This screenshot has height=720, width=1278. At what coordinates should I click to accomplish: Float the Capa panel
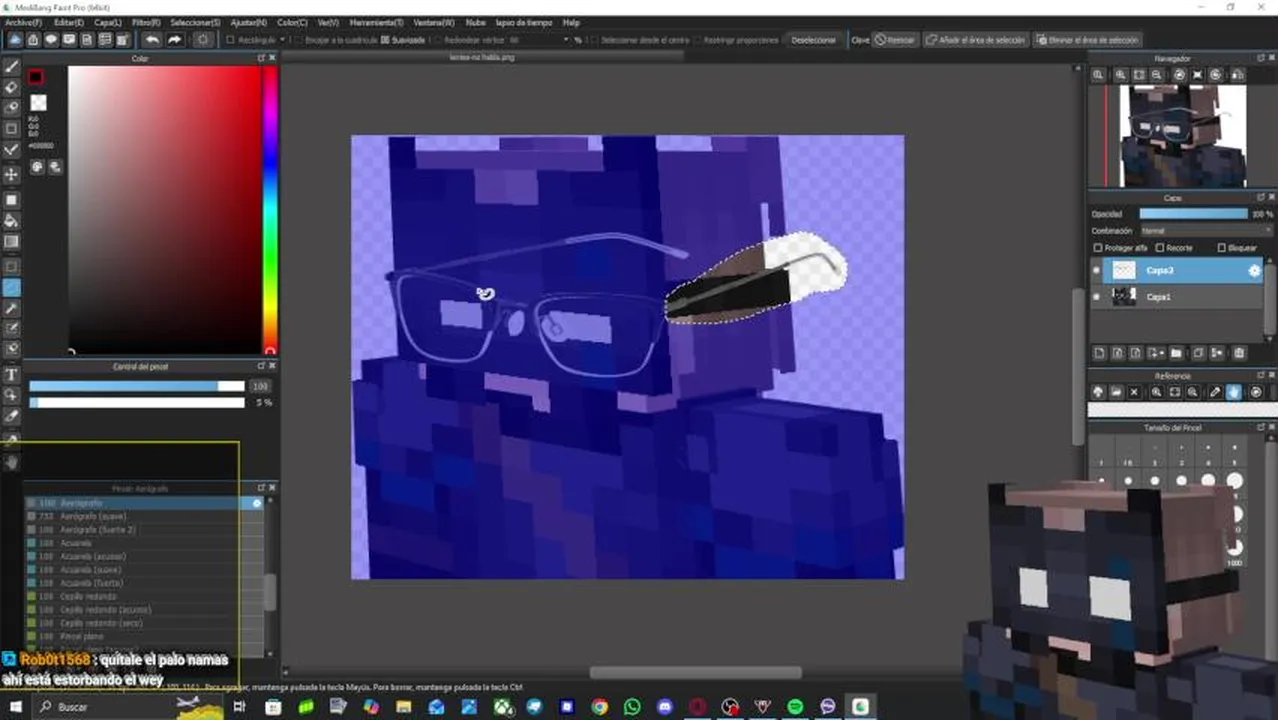1261,198
